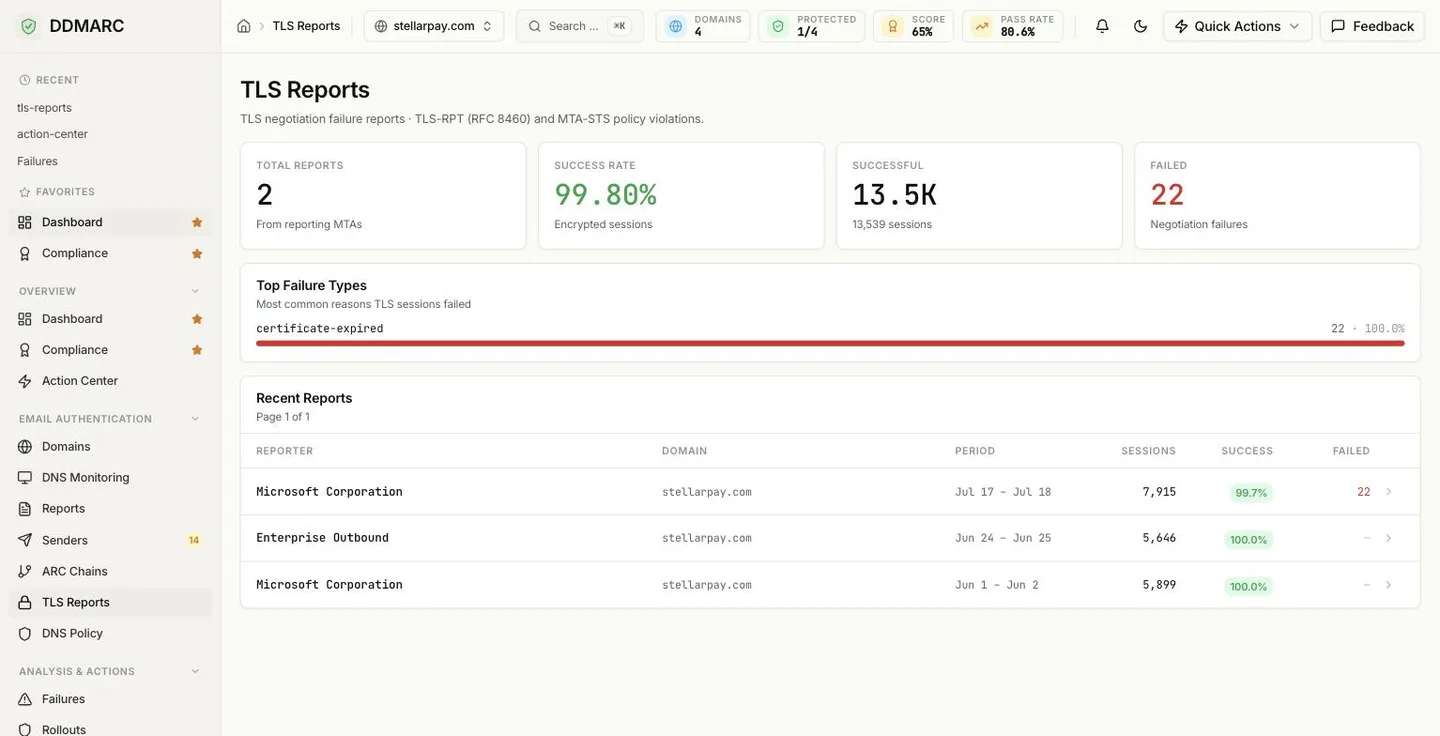The width and height of the screenshot is (1440, 736).
Task: Click DNS Monitoring monitor icon
Action: [x=25, y=478]
